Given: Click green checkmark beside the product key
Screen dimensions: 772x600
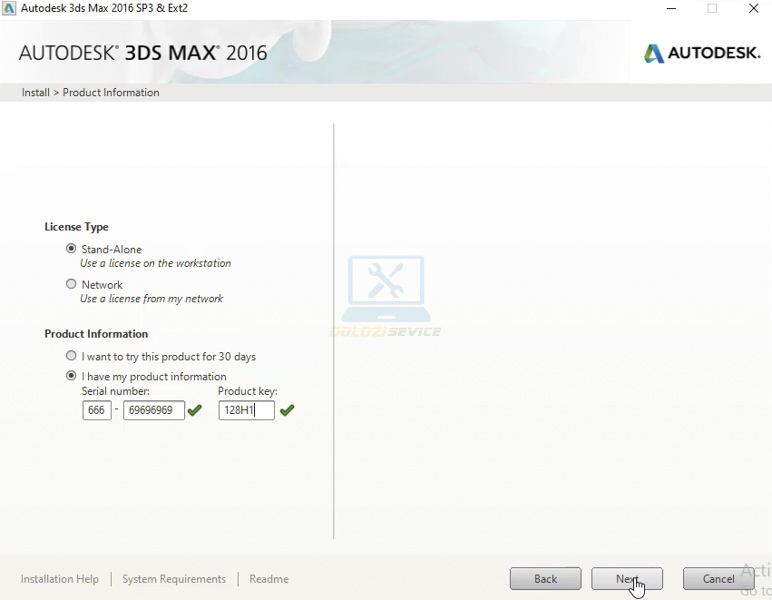Looking at the screenshot, I should click(287, 410).
